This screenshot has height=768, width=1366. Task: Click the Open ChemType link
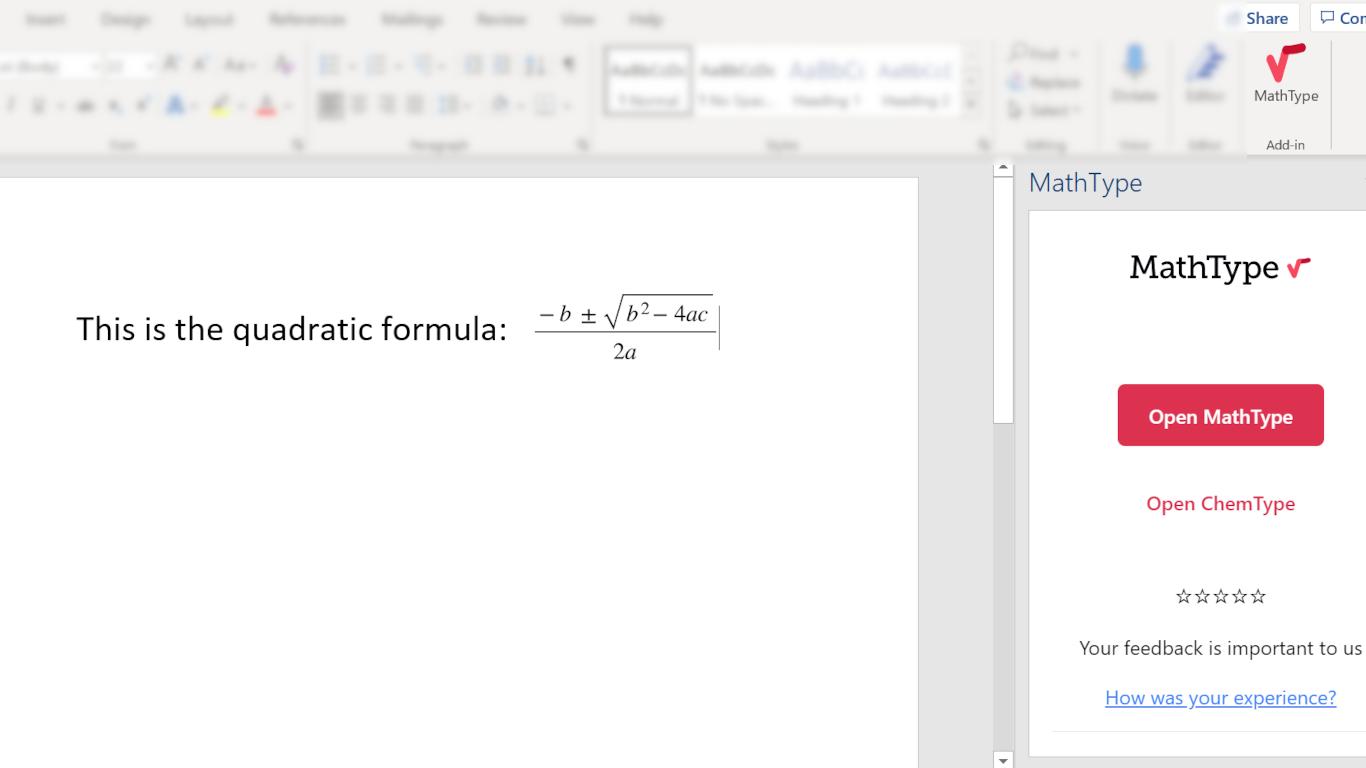pos(1220,504)
